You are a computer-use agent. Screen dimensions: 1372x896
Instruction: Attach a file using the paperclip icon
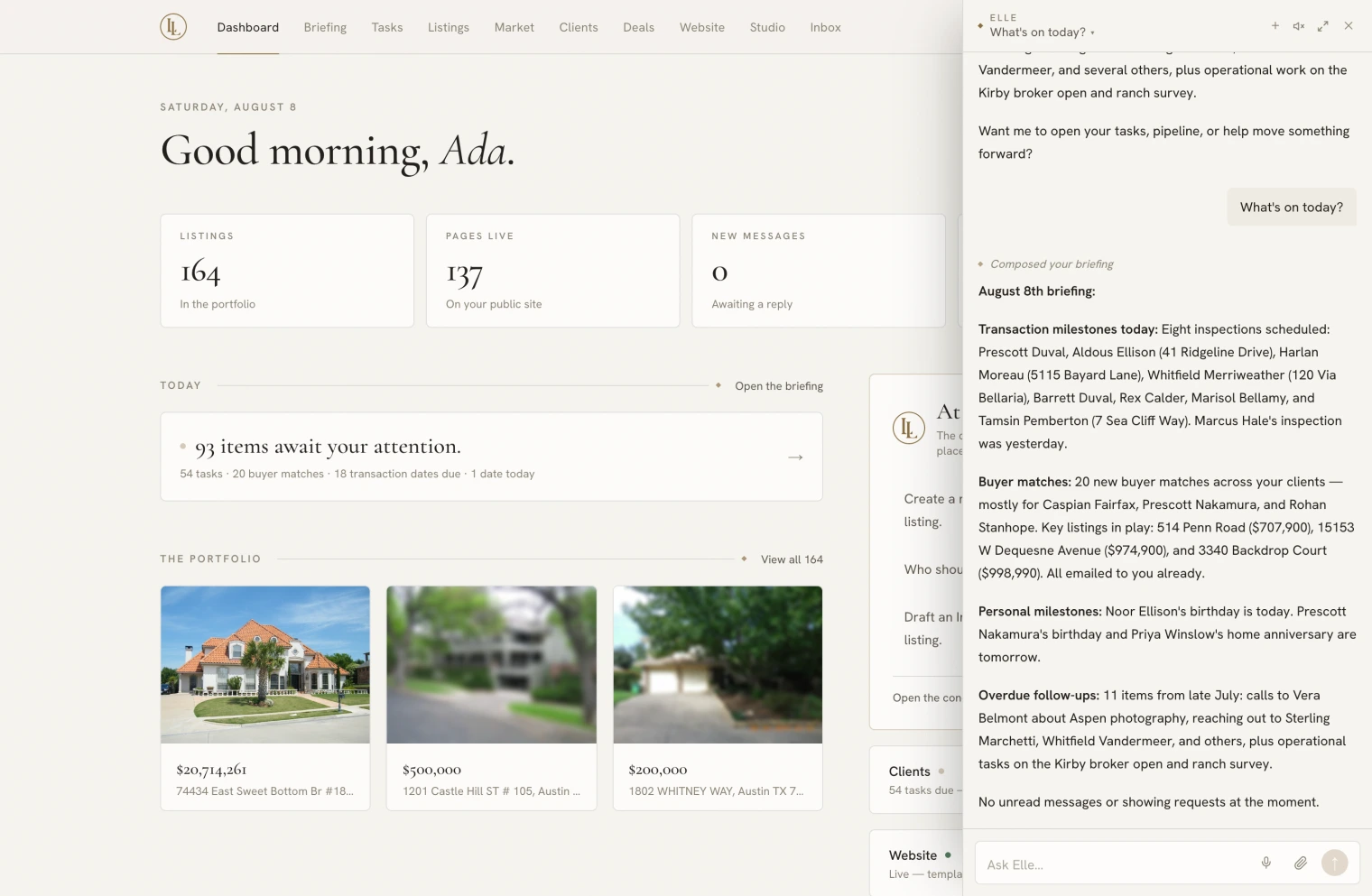pos(1301,864)
